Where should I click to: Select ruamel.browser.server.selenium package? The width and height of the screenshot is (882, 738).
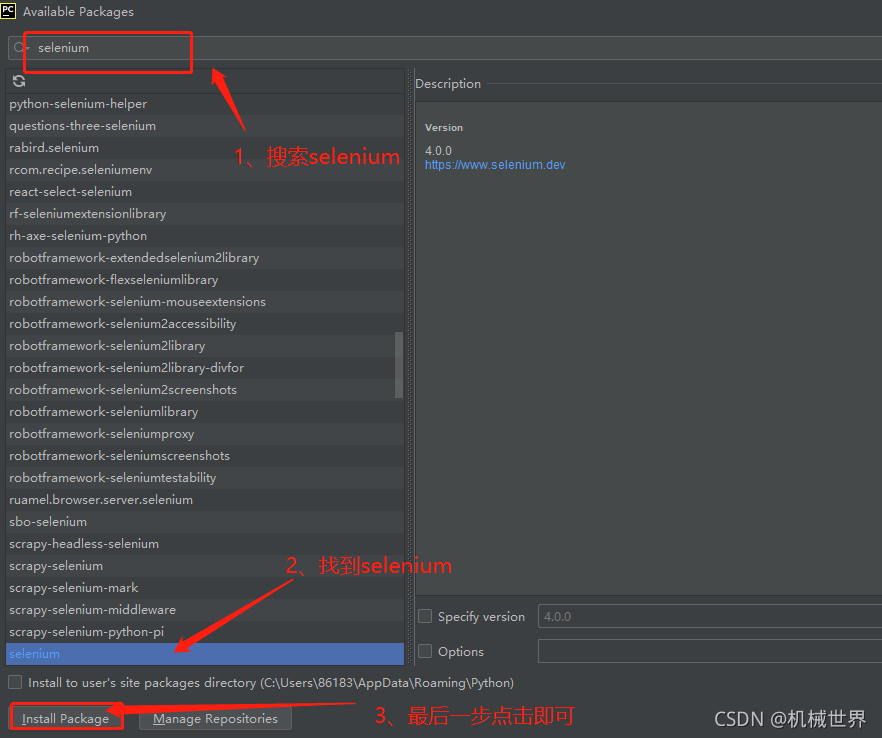click(205, 500)
